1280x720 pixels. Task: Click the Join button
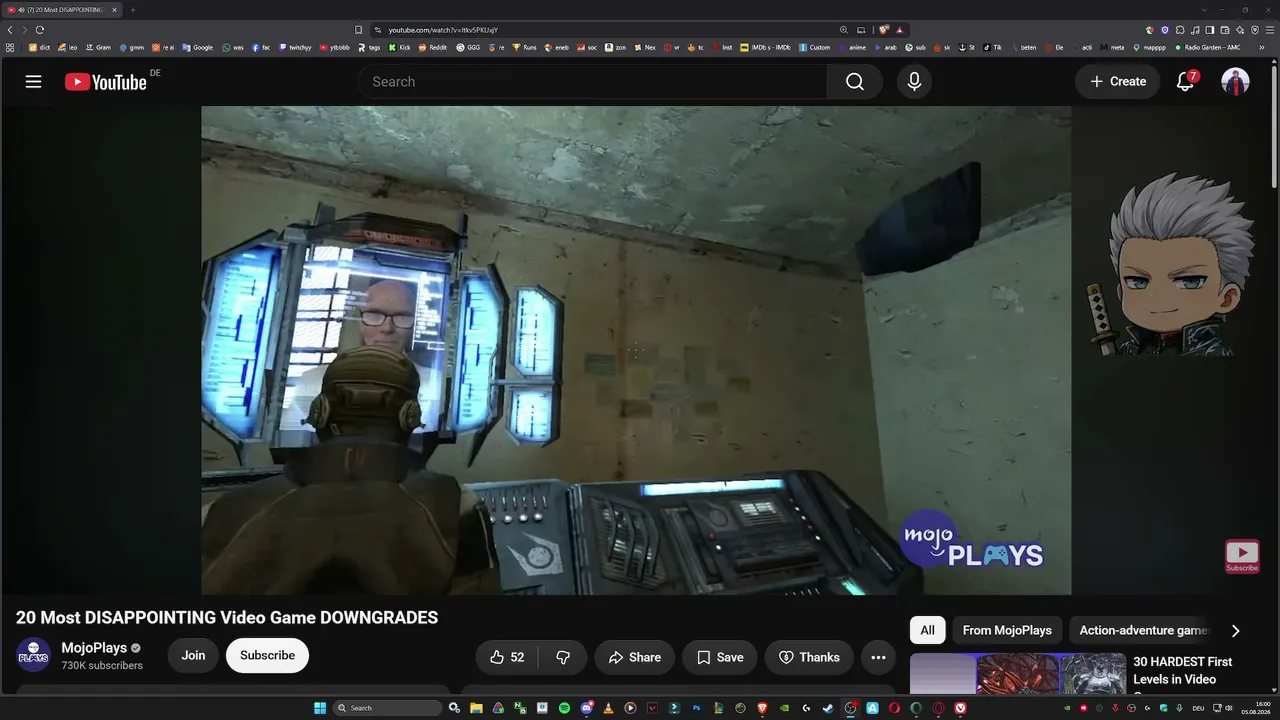pyautogui.click(x=193, y=655)
